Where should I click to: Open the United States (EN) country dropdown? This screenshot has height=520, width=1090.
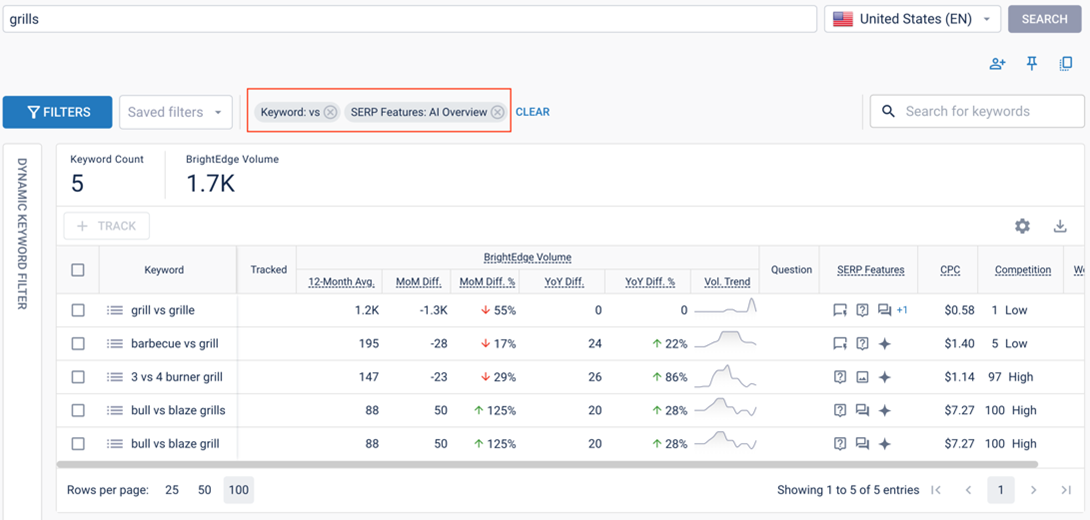point(914,19)
